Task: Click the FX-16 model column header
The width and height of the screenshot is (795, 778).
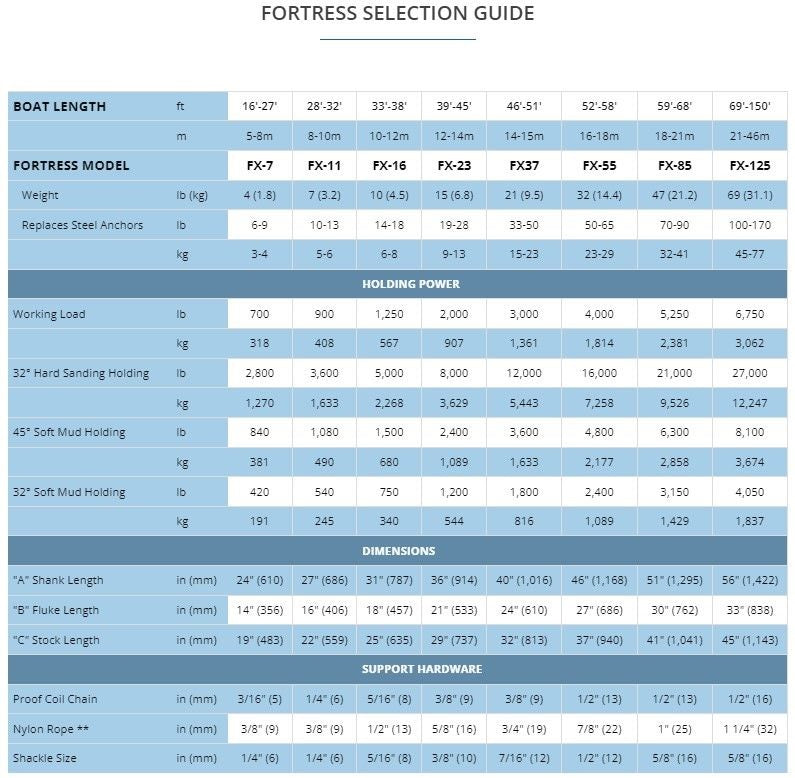Action: pyautogui.click(x=389, y=166)
